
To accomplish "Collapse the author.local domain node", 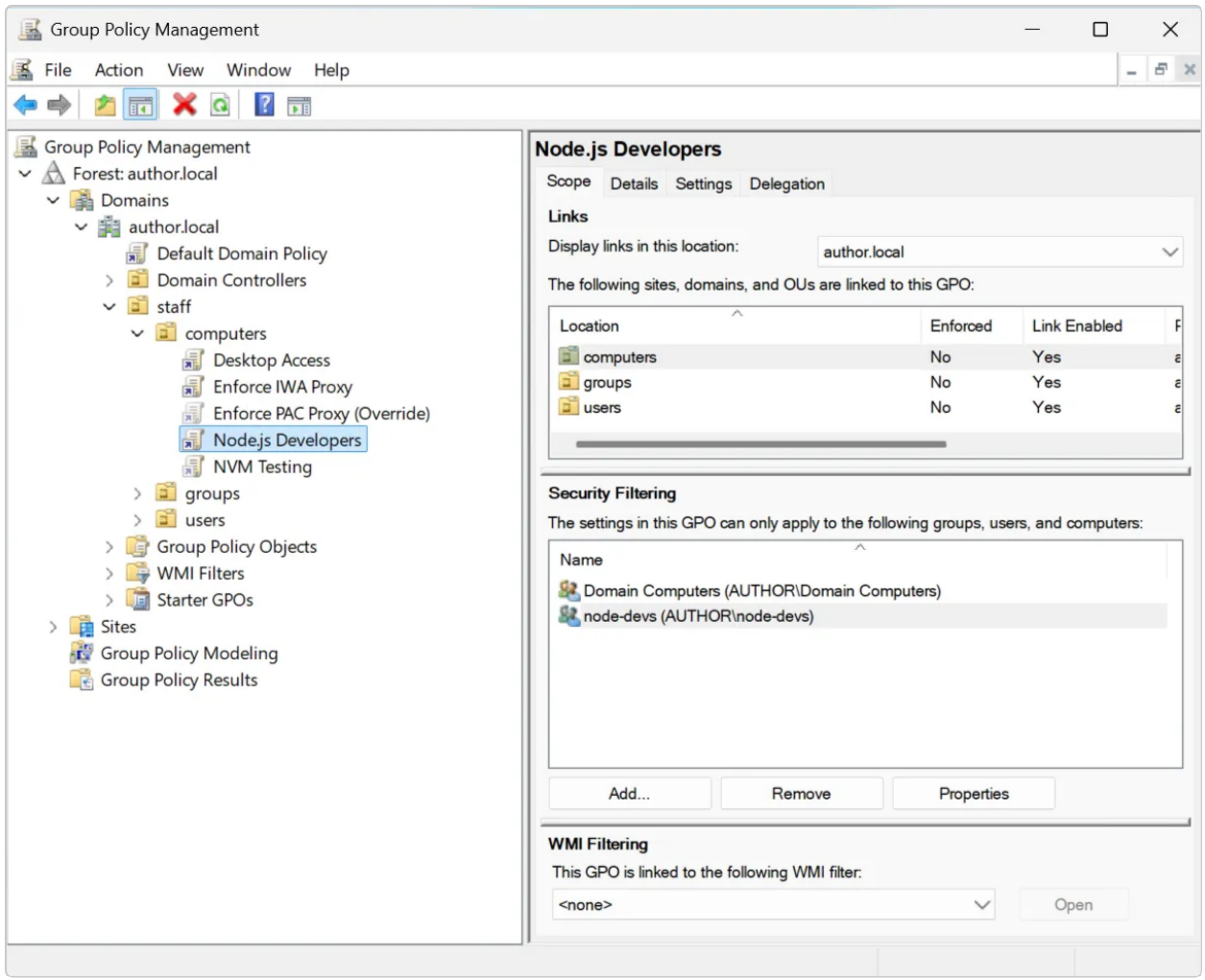I will (x=81, y=227).
